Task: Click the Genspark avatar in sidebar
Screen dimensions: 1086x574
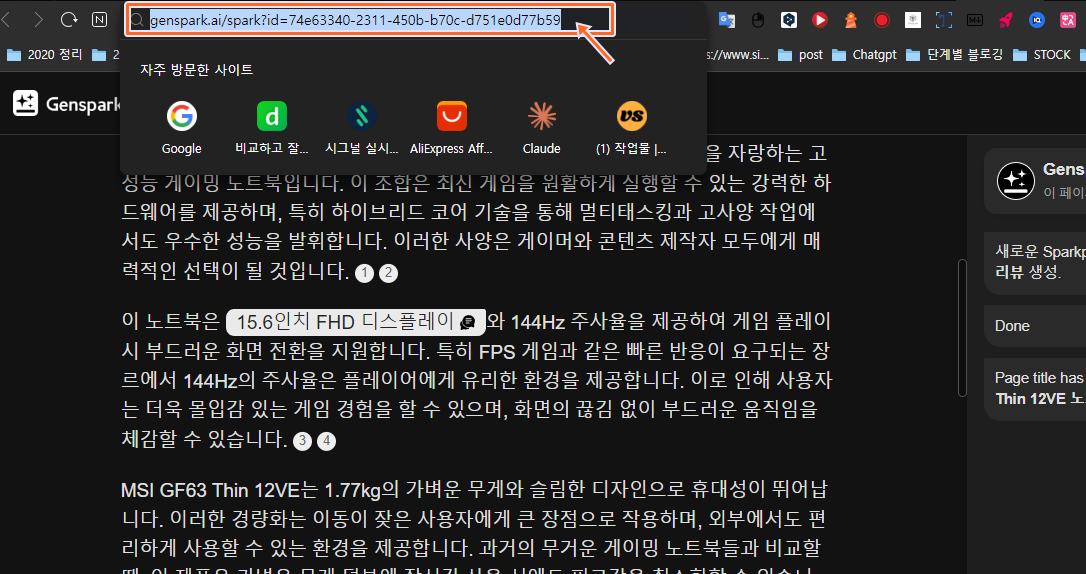Action: tap(1015, 181)
